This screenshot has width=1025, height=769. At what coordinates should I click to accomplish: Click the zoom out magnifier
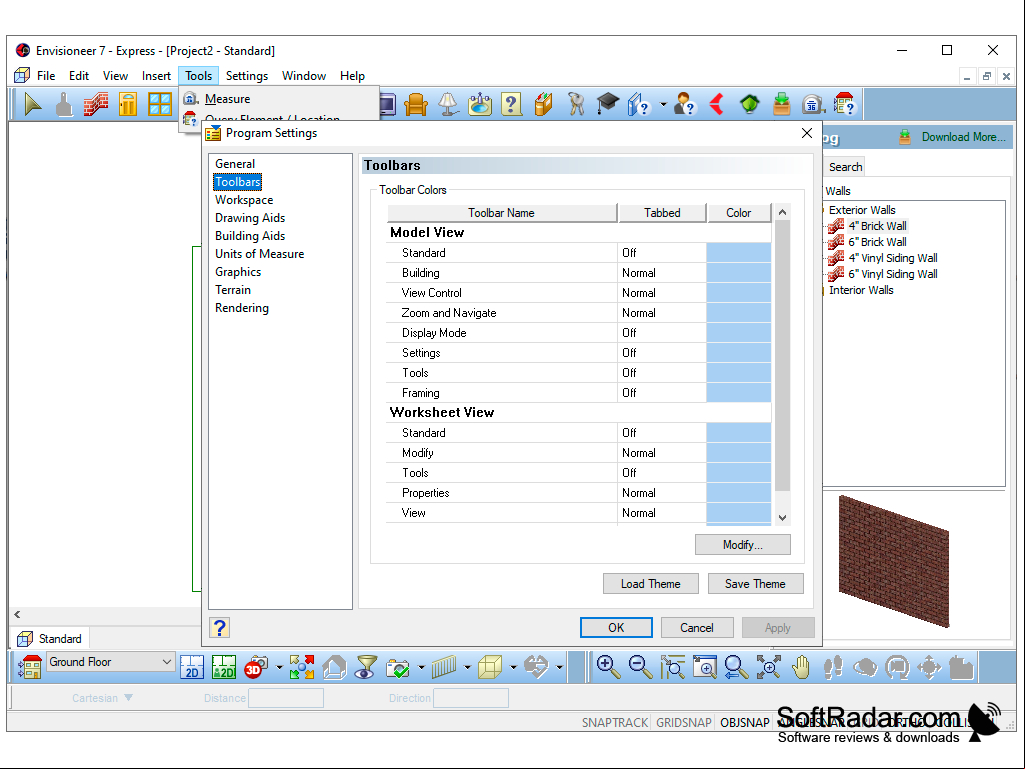tap(640, 668)
